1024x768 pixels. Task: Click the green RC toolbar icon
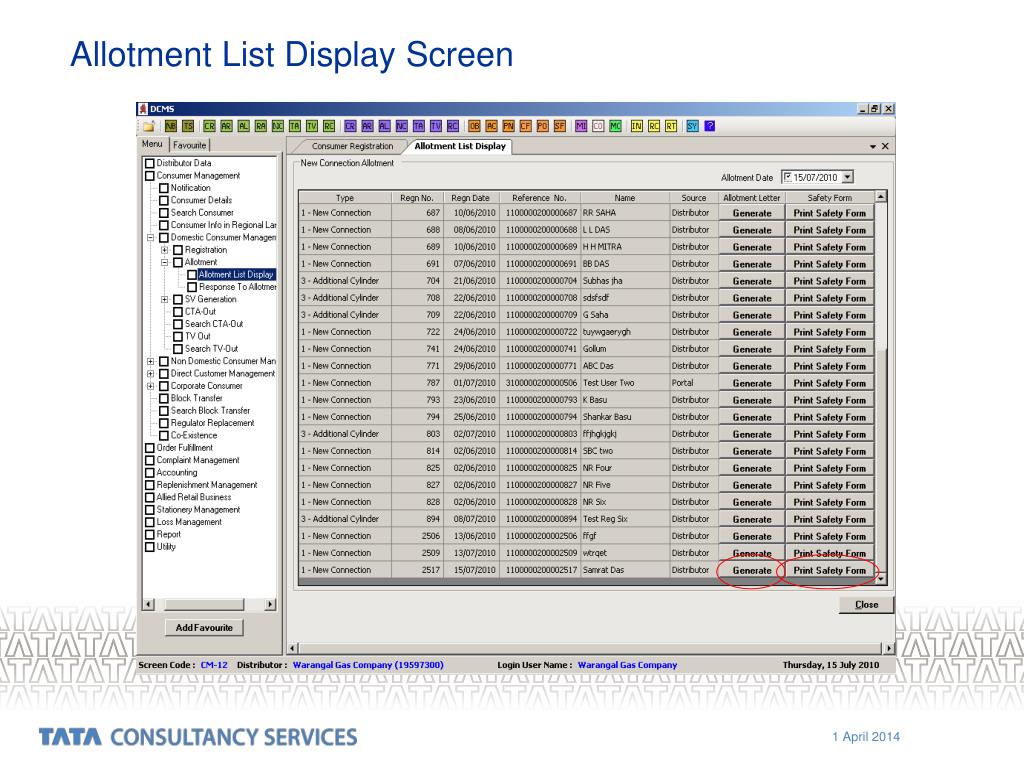[x=329, y=126]
